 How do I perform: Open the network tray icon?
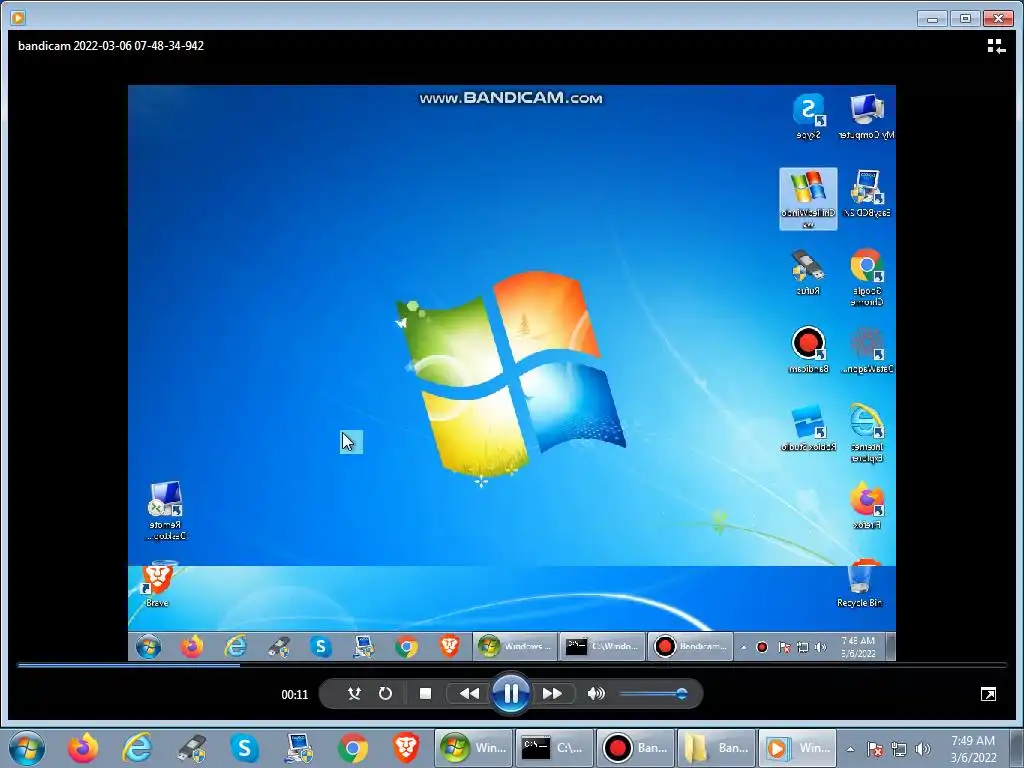coord(899,749)
